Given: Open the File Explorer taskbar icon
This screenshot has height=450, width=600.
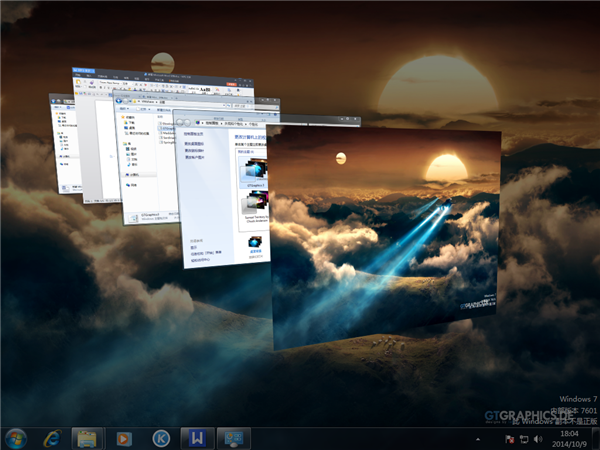Looking at the screenshot, I should point(87,438).
